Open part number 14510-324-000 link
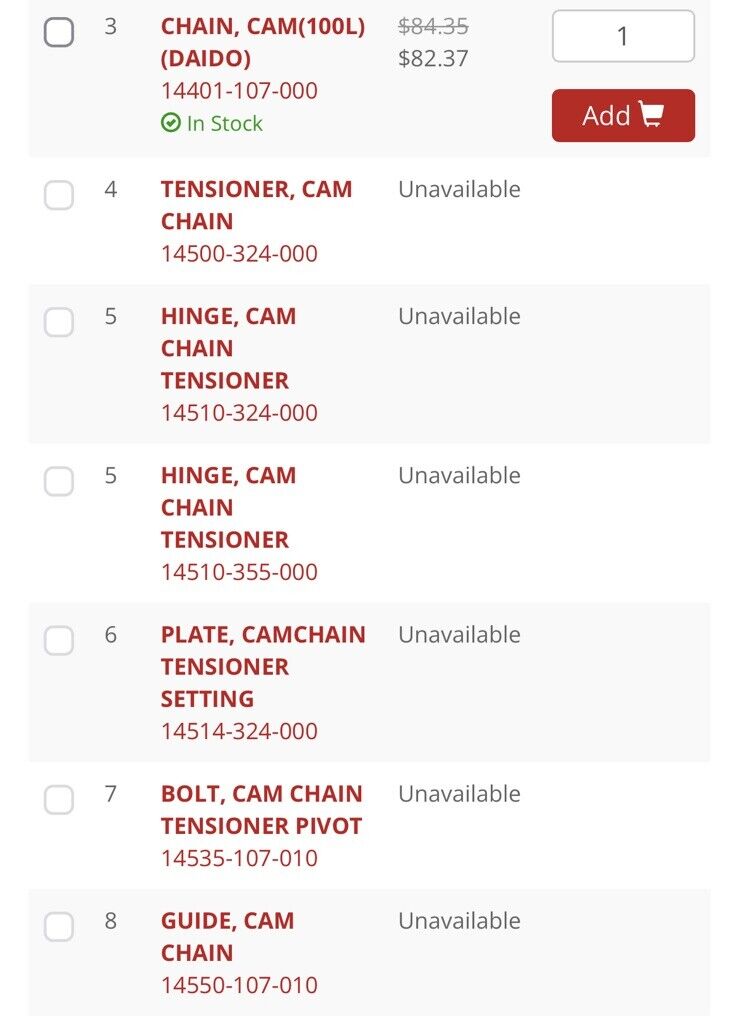 (239, 413)
